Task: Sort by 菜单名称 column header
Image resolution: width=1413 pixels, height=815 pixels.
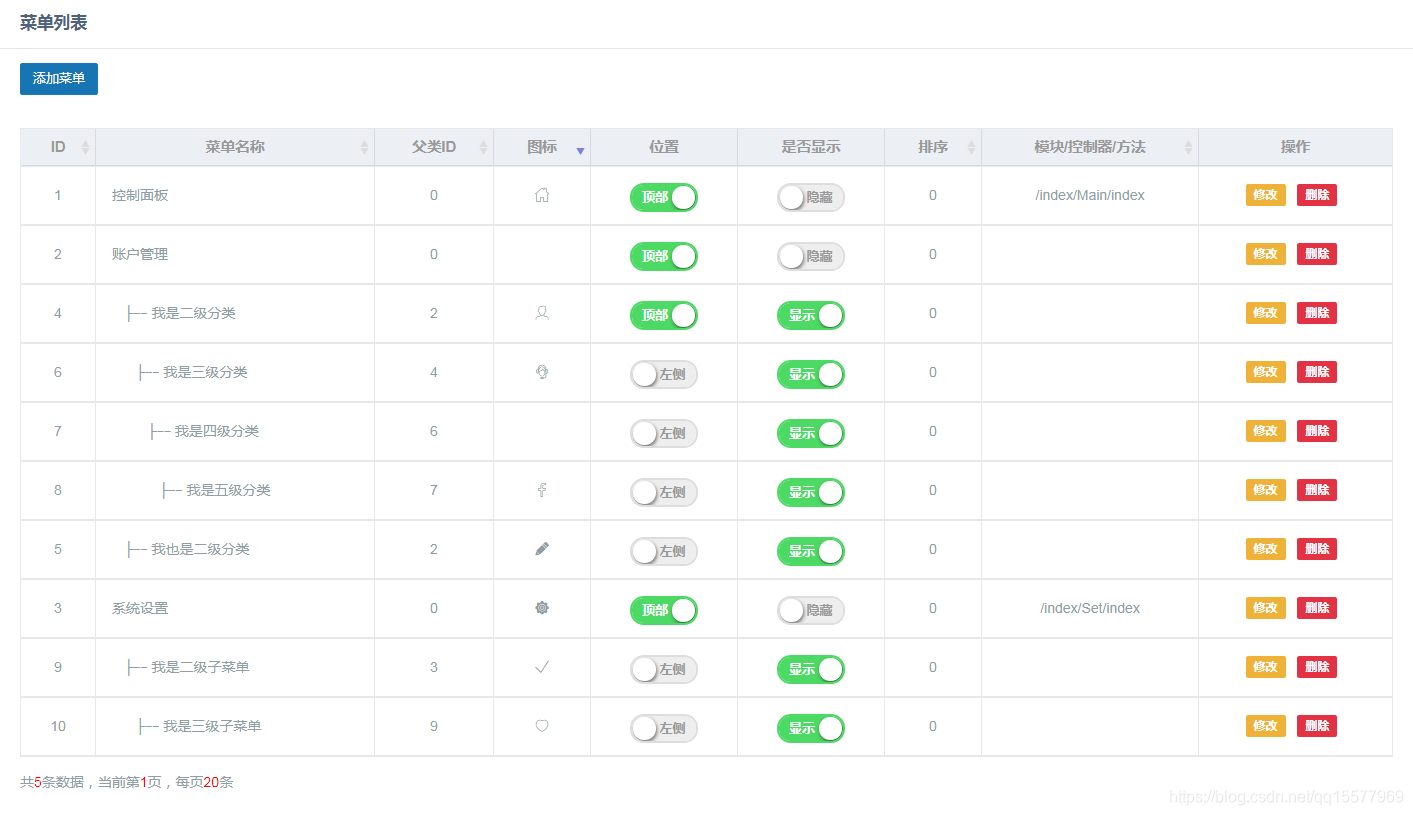Action: [x=235, y=147]
